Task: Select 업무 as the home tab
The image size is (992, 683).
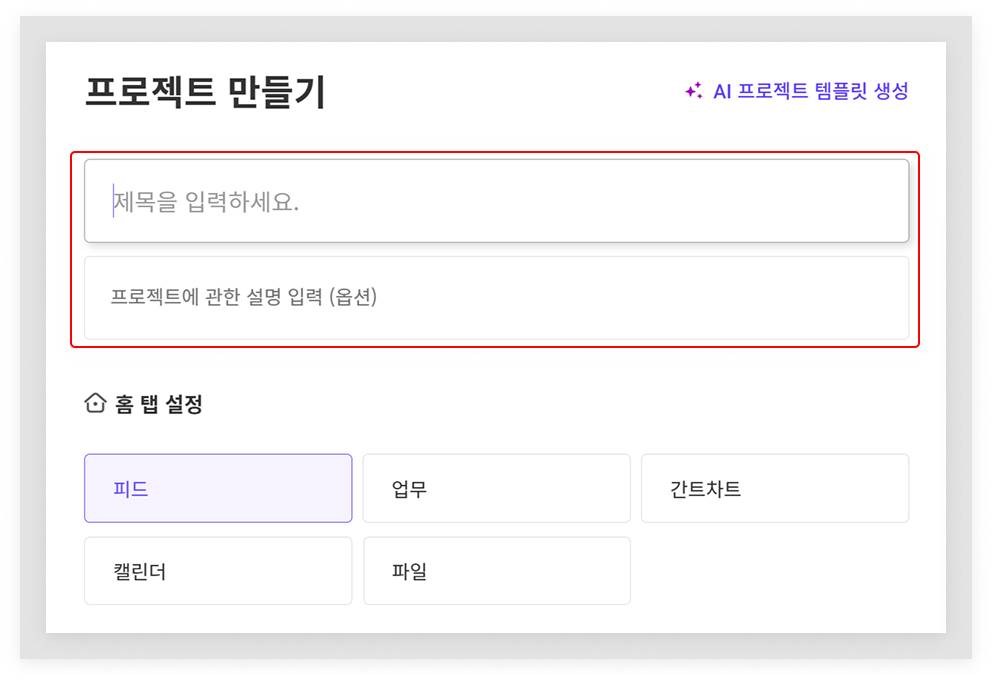Action: [497, 488]
